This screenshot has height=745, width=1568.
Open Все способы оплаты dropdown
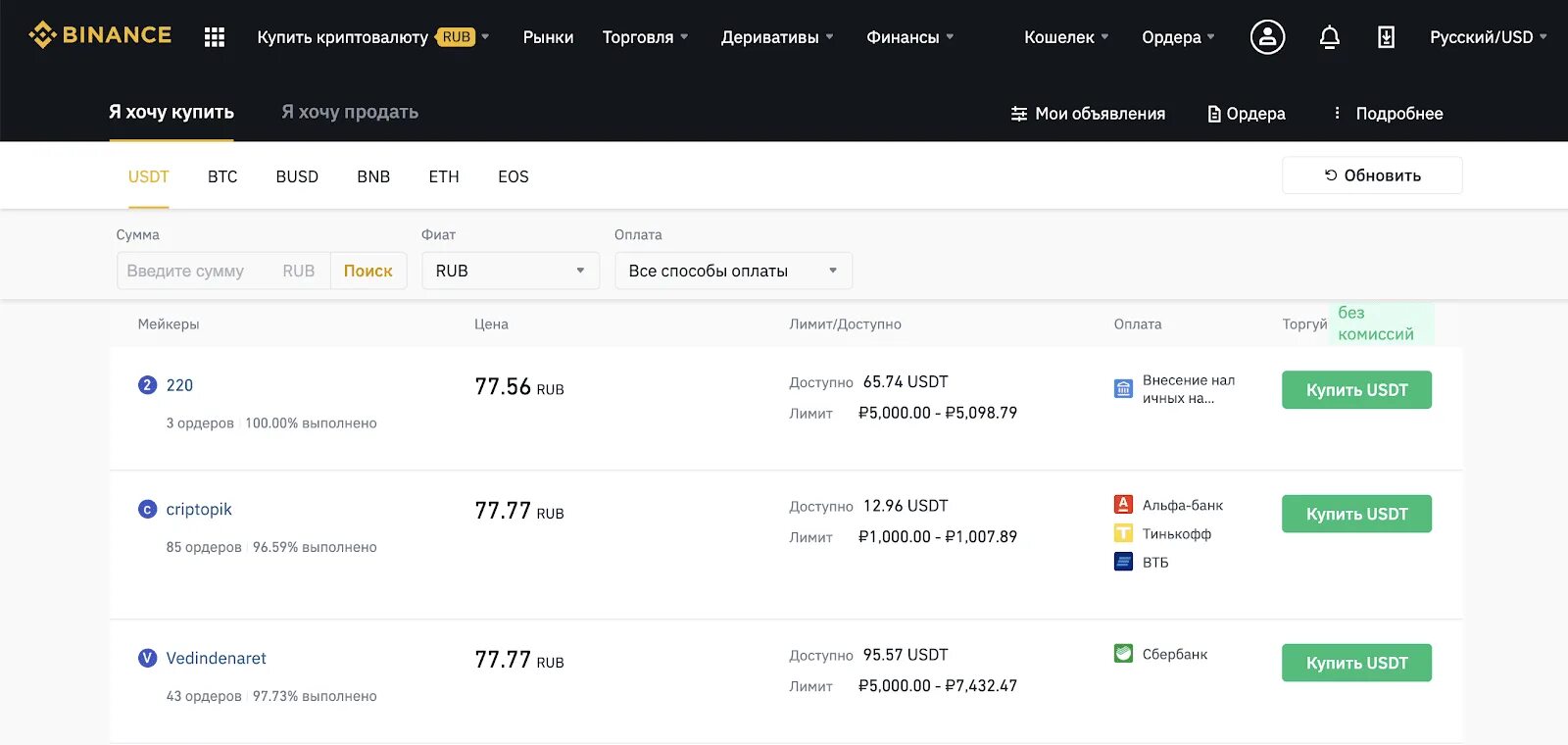733,271
